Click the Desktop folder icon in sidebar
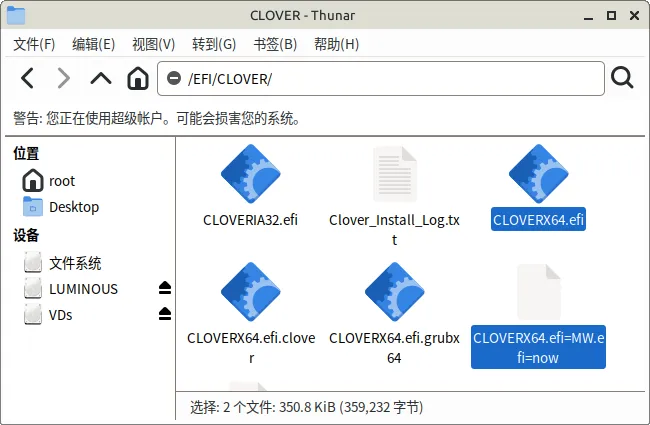The height and width of the screenshot is (425, 650). click(x=33, y=206)
